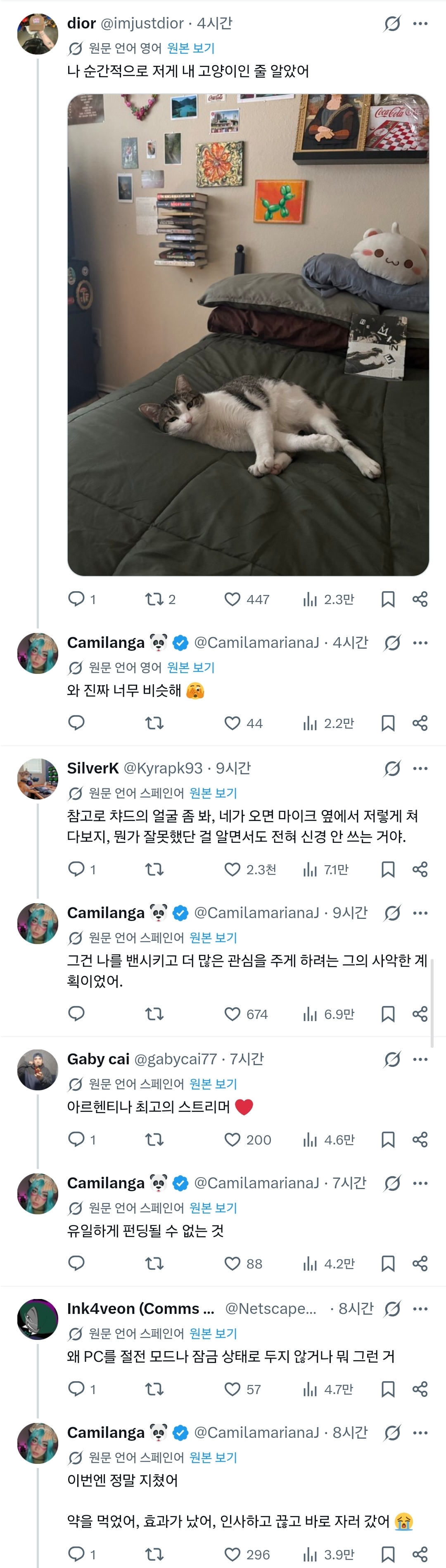Open Gaby cai's profile avatar
The height and width of the screenshot is (1568, 446).
tap(38, 1069)
